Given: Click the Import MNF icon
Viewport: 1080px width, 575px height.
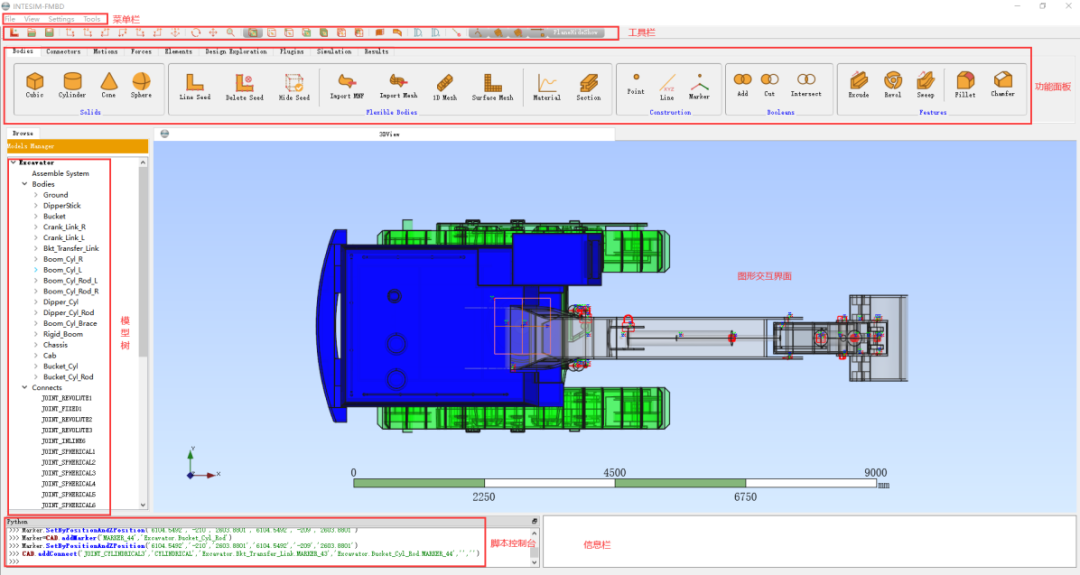Looking at the screenshot, I should tap(346, 83).
